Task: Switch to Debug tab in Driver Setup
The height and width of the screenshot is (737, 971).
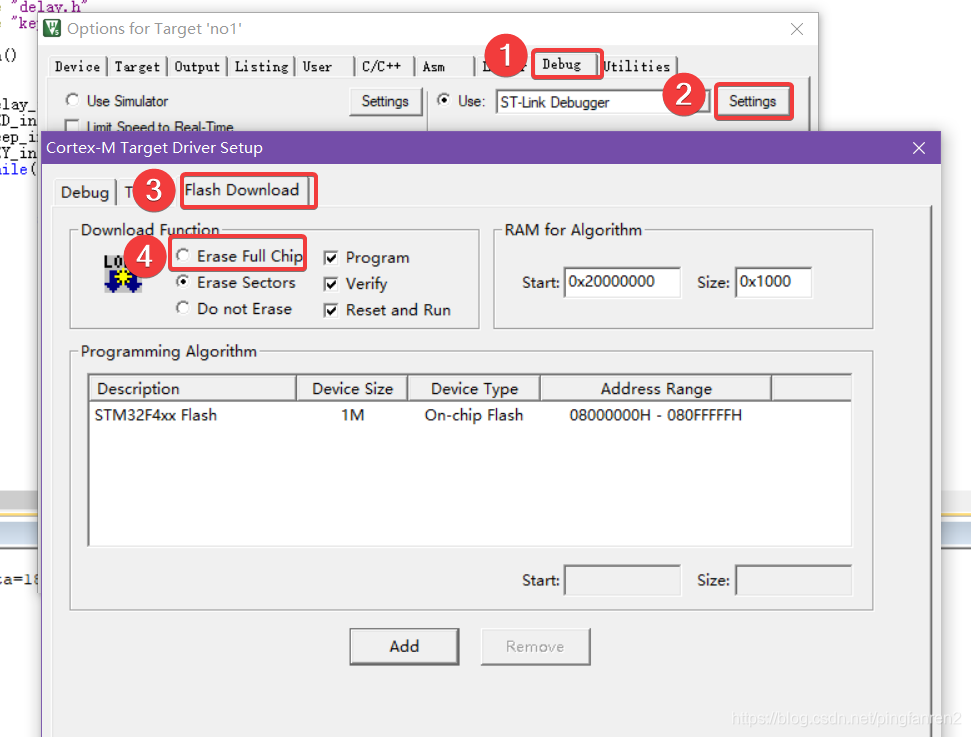Action: [85, 193]
